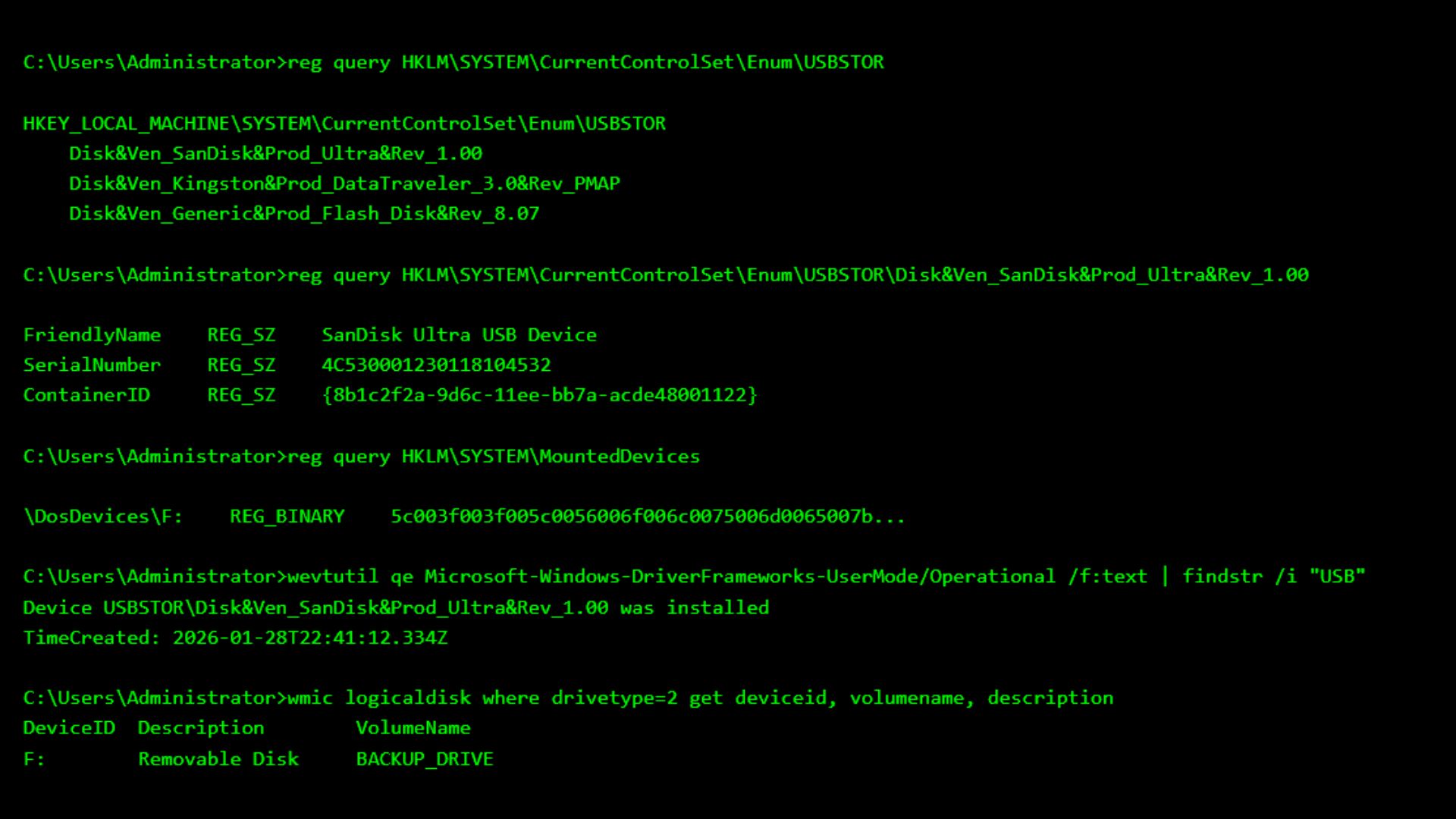Click the FriendlyName value SanDisk Ultra USB Device
Image resolution: width=1456 pixels, height=819 pixels.
pos(460,335)
